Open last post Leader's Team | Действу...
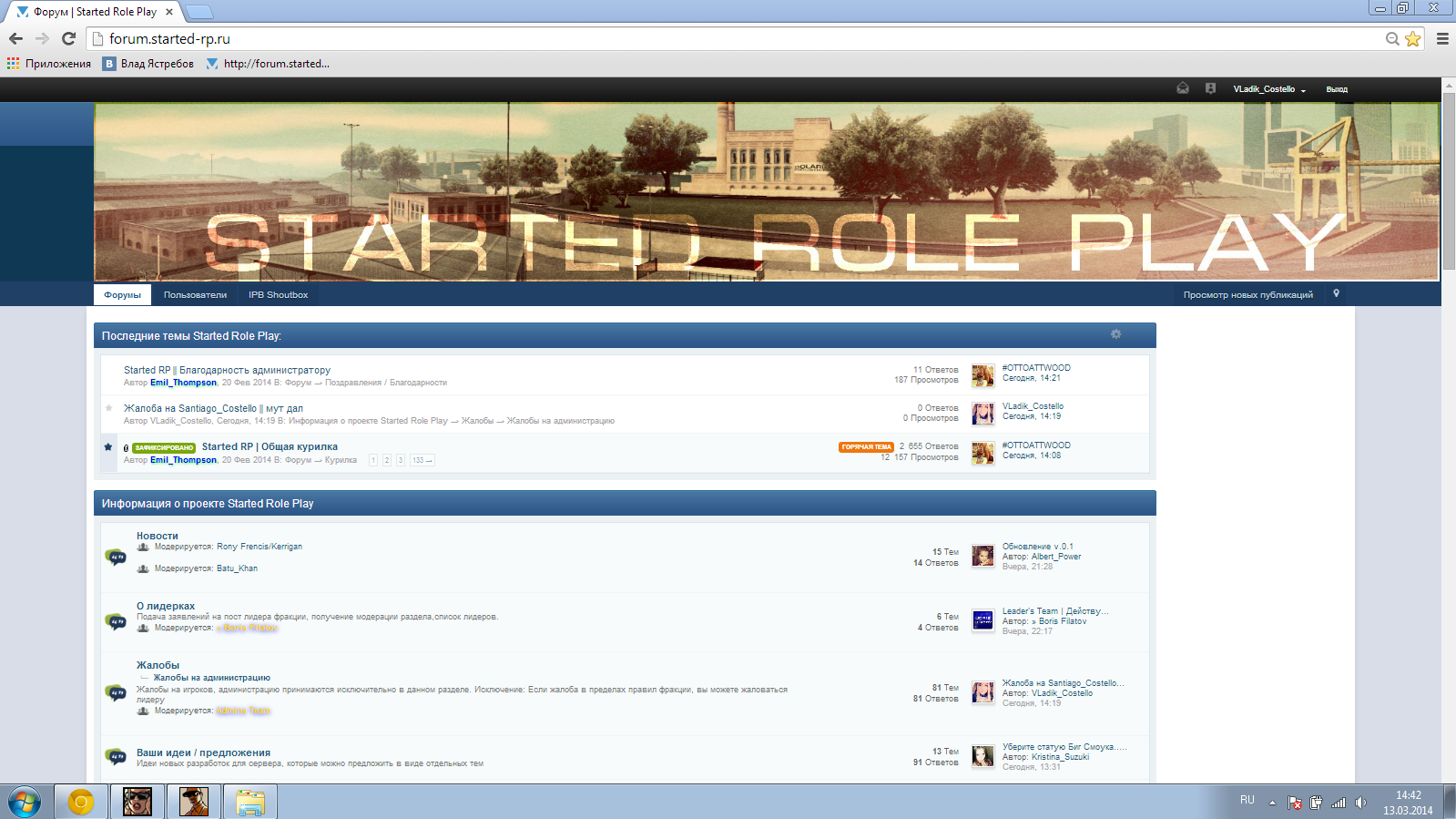Image resolution: width=1456 pixels, height=819 pixels. click(x=1055, y=611)
